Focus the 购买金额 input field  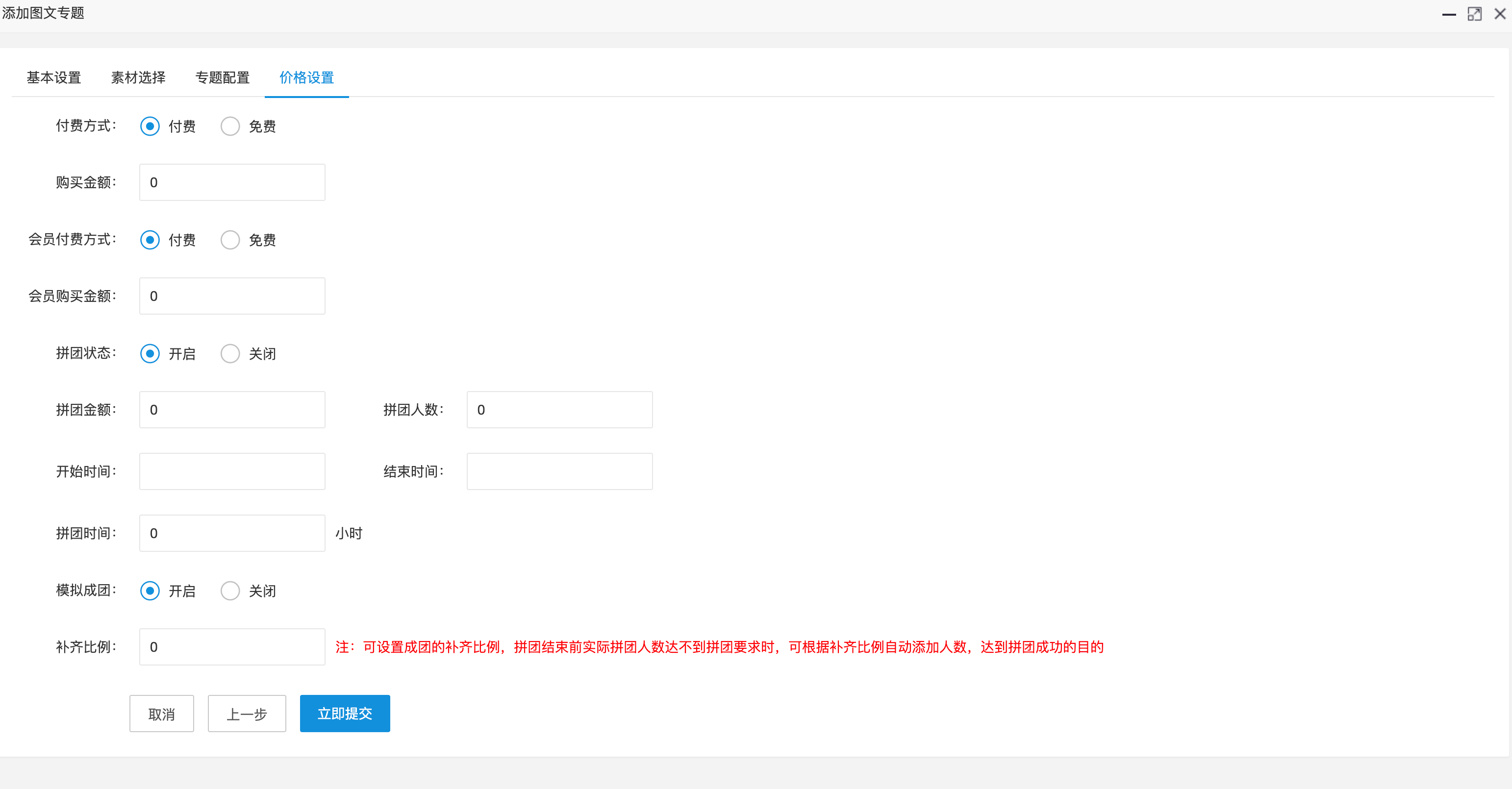tap(232, 182)
